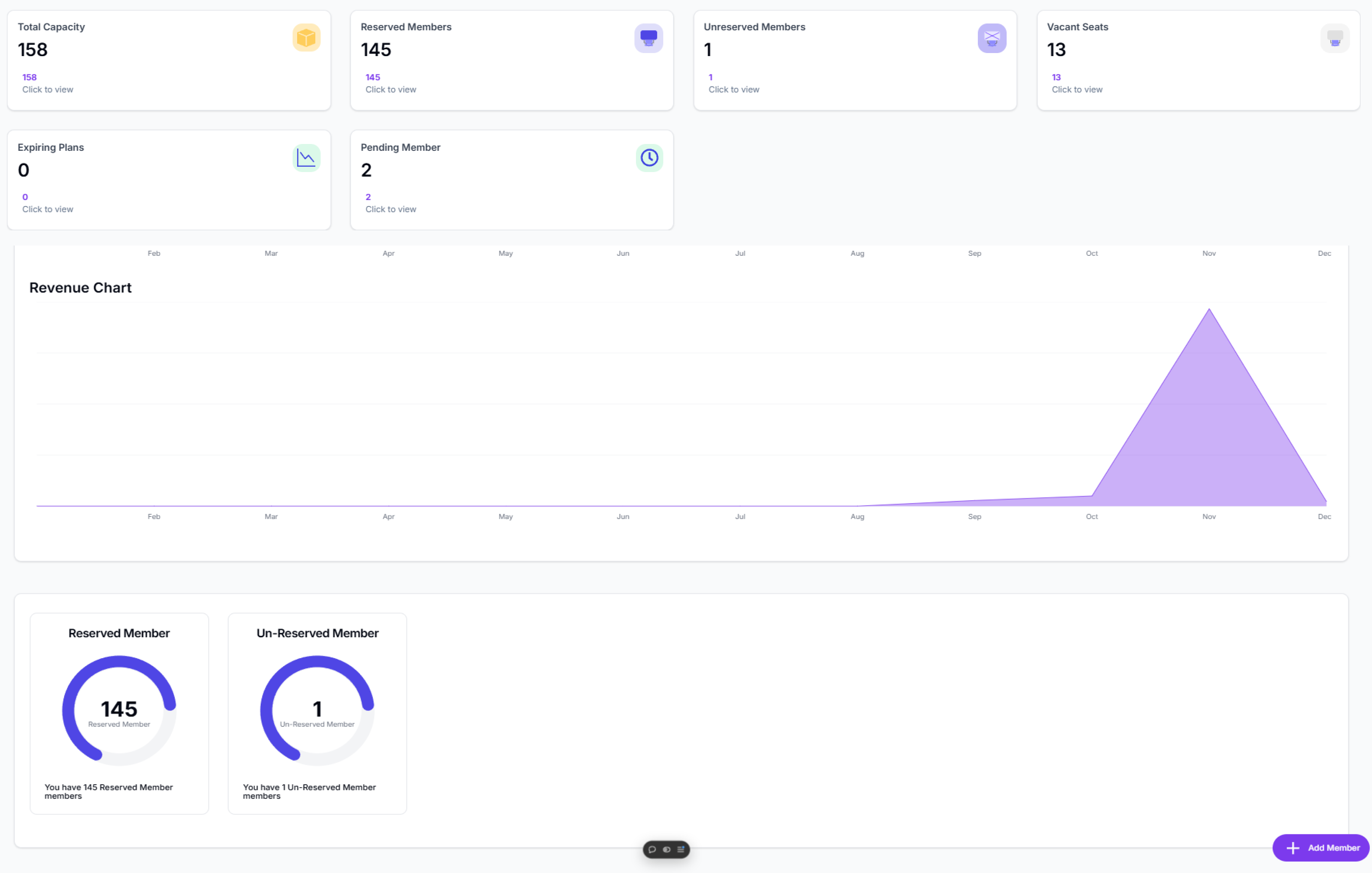Click the monitor icon on Reserved Members card
The height and width of the screenshot is (873, 1372).
coord(649,38)
